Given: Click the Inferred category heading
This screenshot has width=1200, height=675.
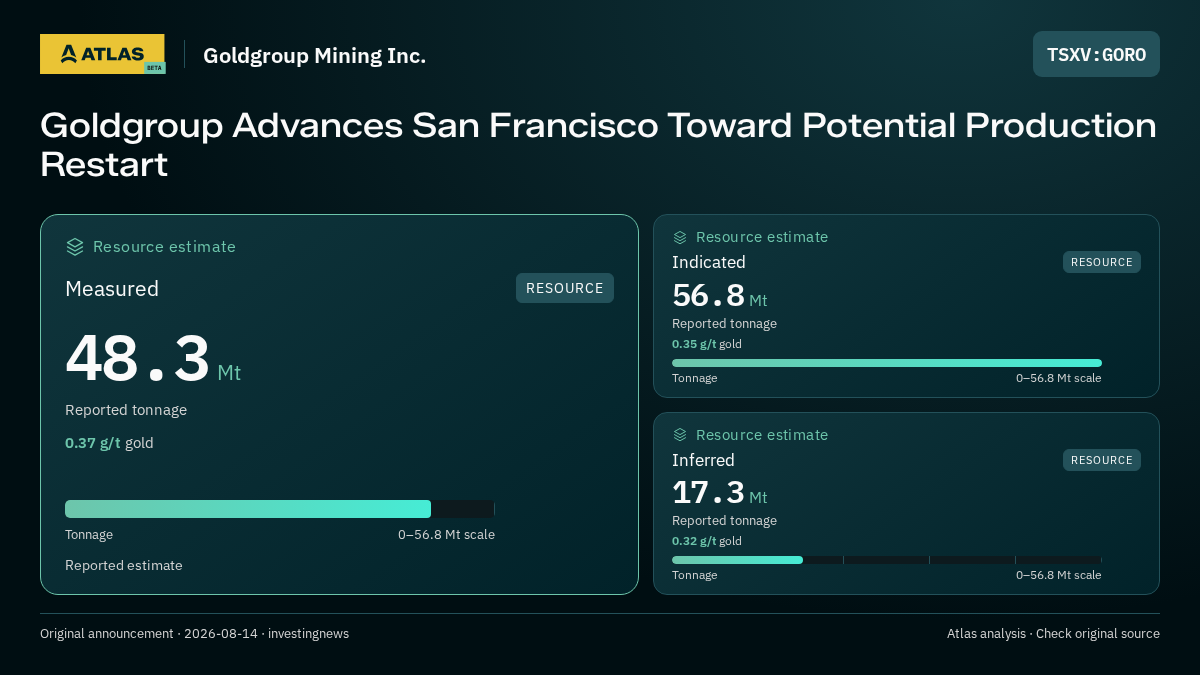Looking at the screenshot, I should (703, 460).
